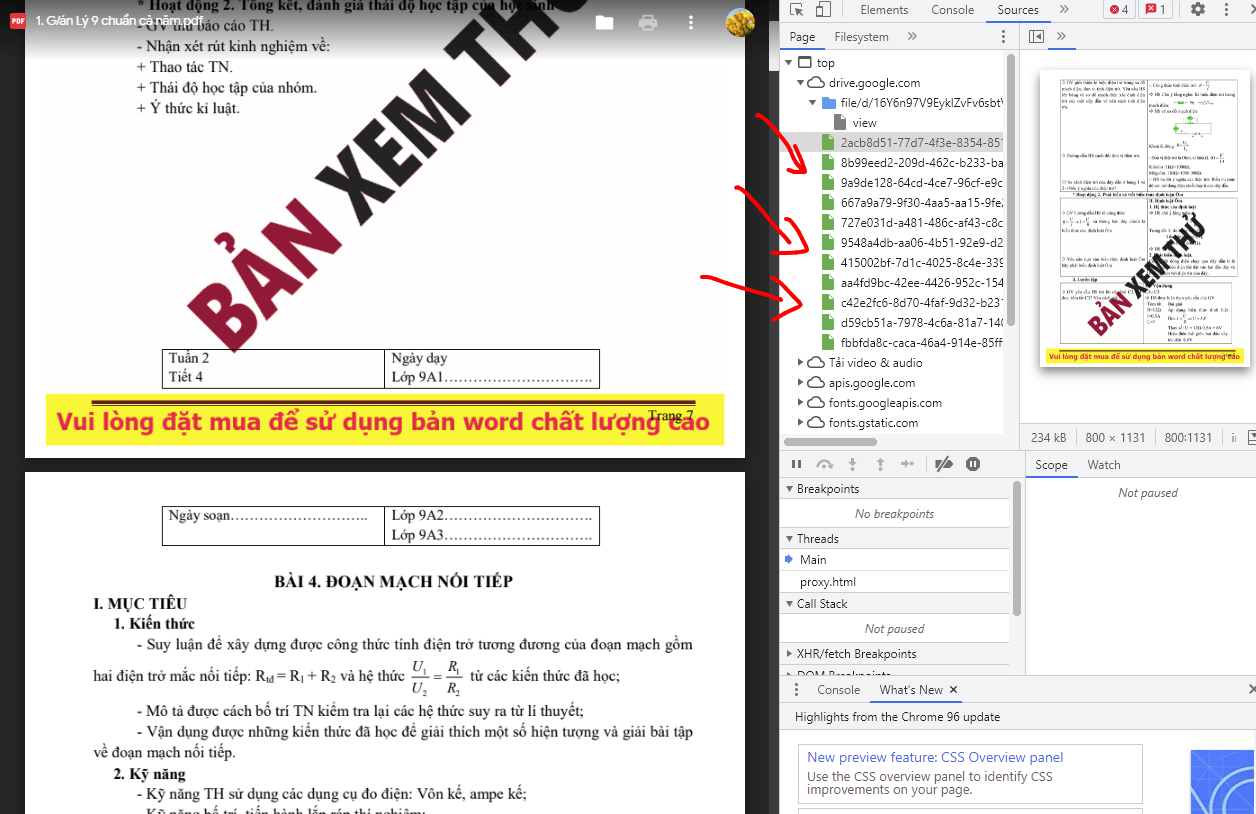
Task: Toggle pause on exceptions
Action: (x=973, y=464)
